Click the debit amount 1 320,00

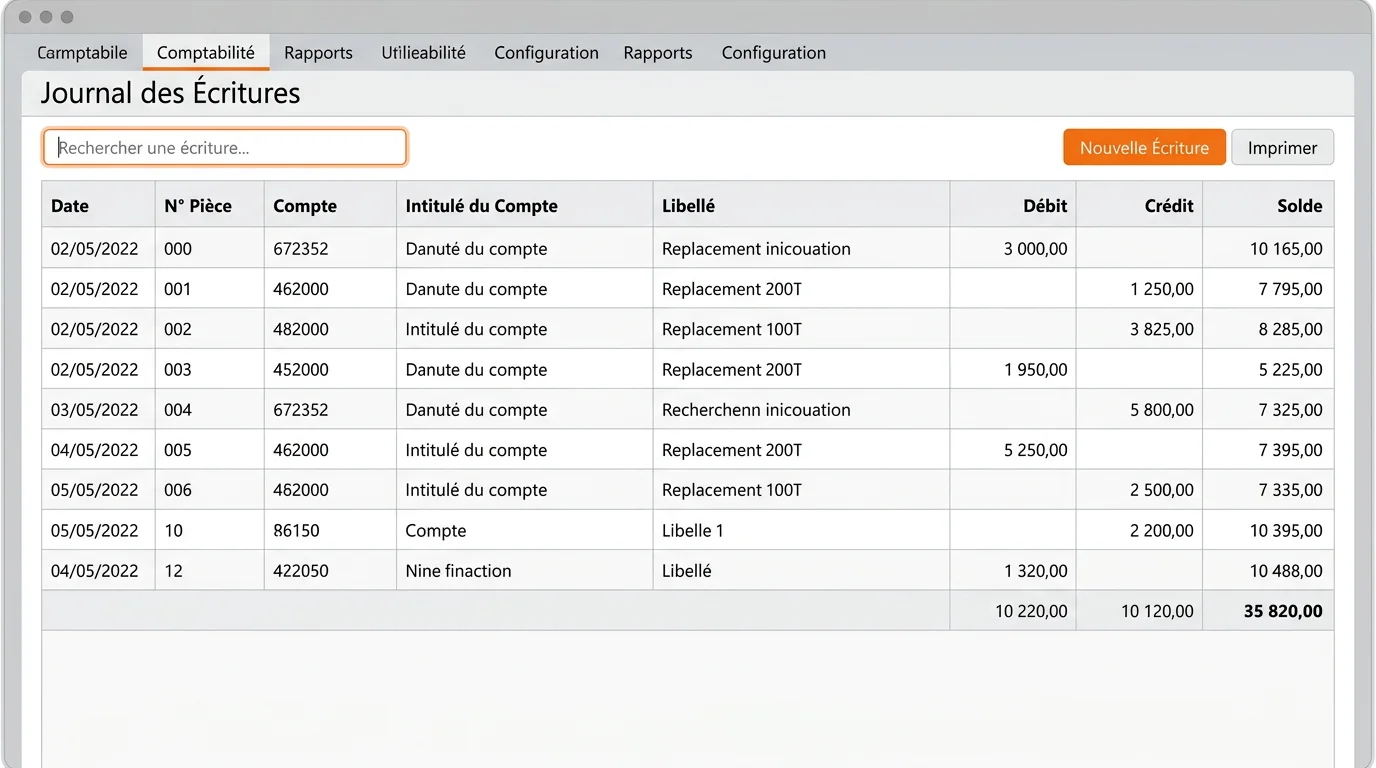coord(1036,570)
